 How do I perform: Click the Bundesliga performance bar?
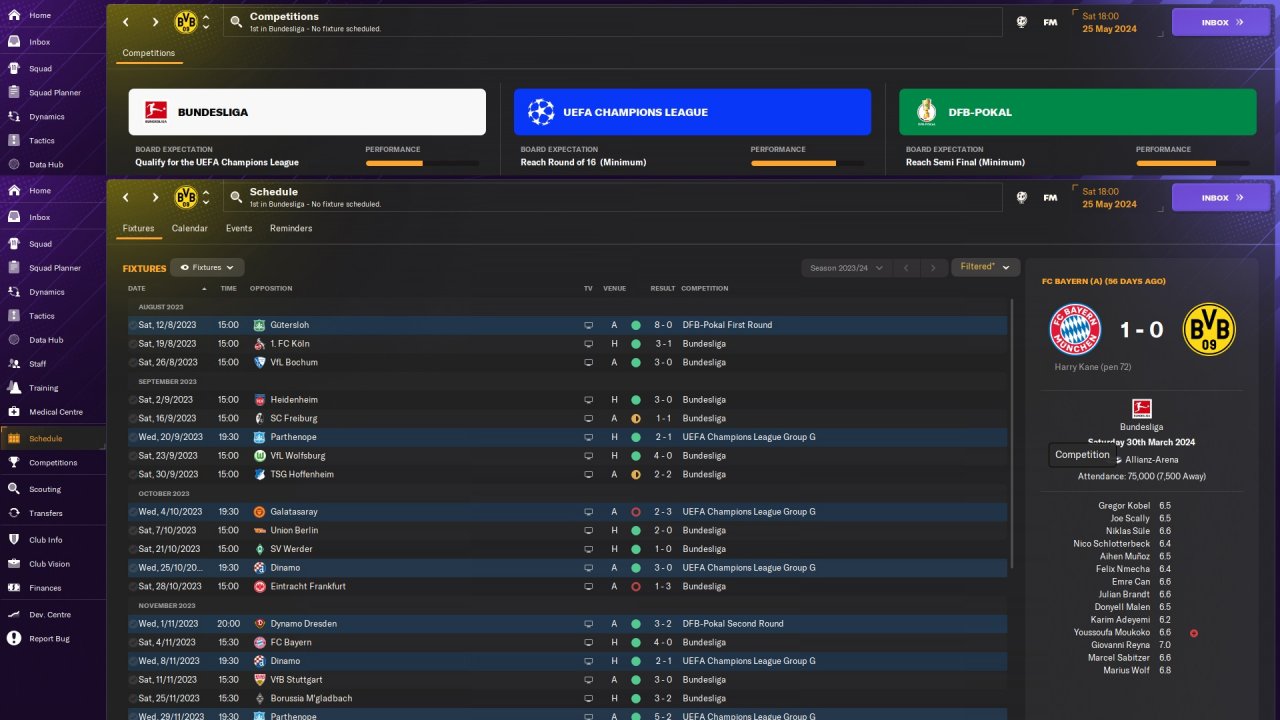coord(422,163)
